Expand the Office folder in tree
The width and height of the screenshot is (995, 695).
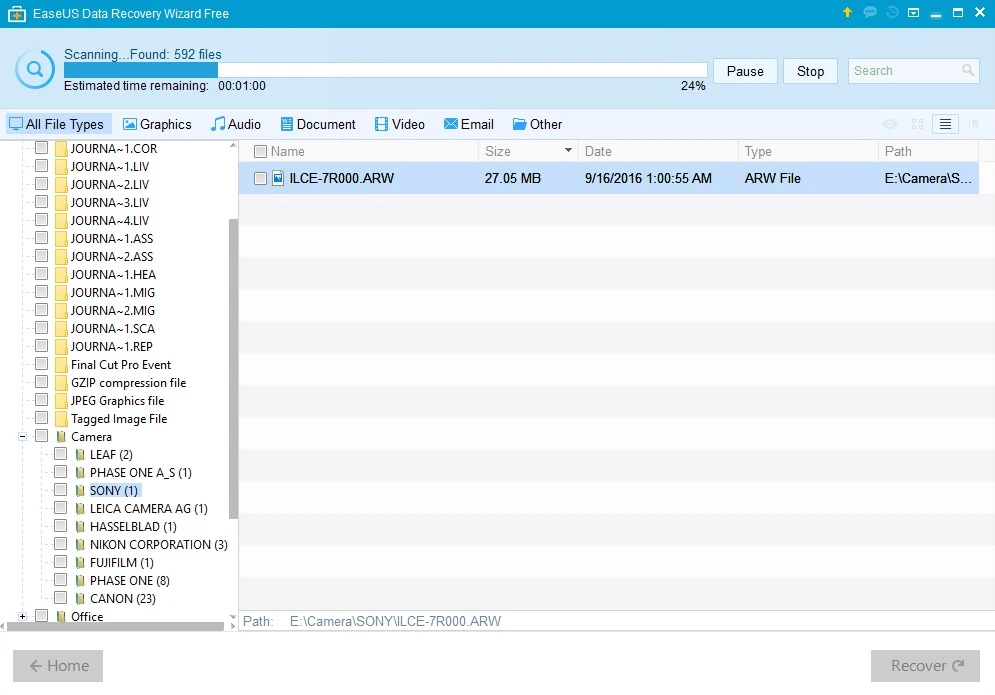click(22, 617)
